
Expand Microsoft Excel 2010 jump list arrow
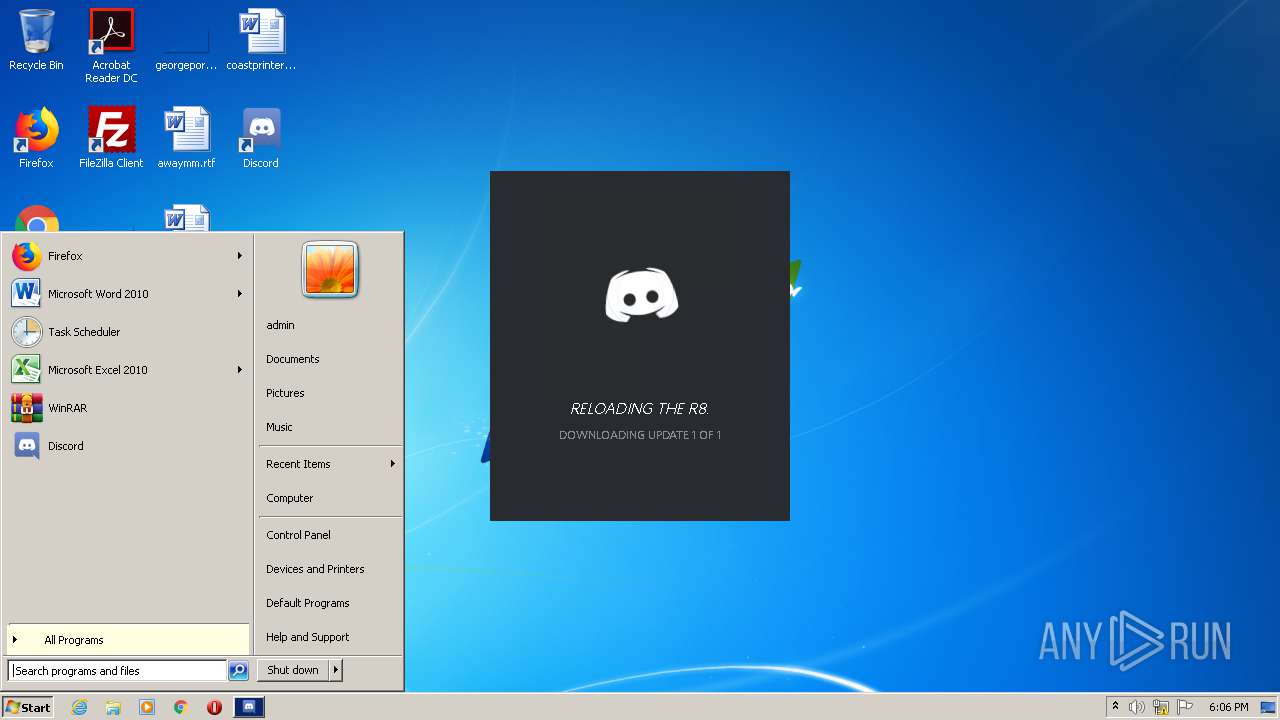[240, 370]
